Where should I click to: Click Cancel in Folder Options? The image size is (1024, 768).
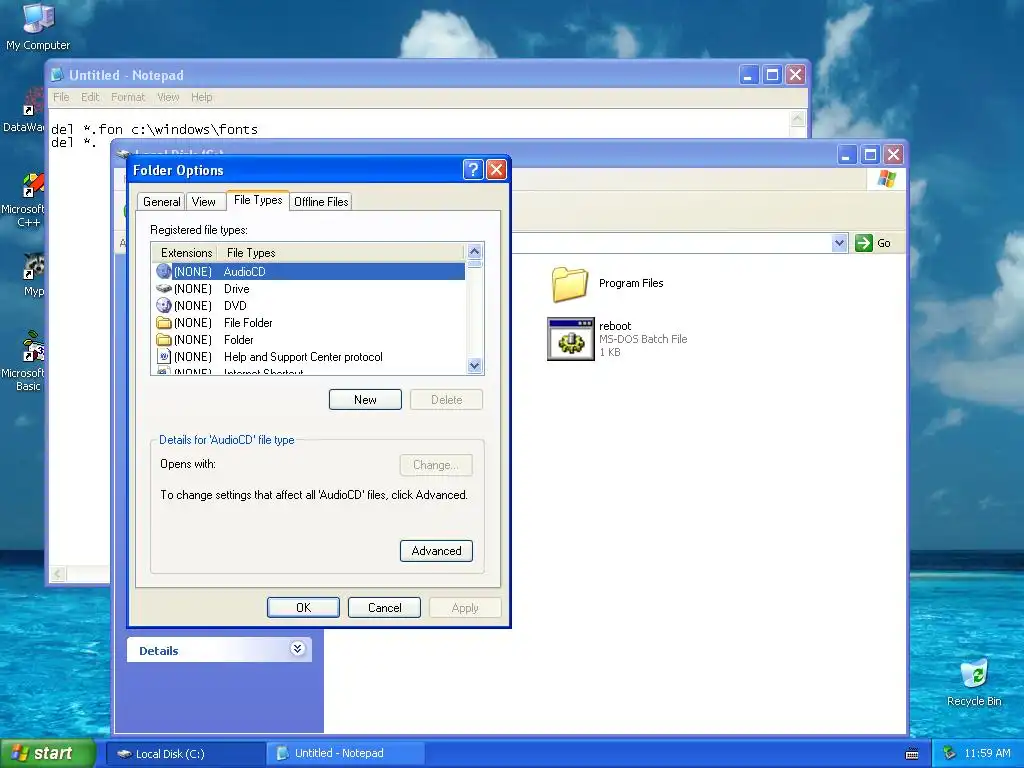coord(384,607)
